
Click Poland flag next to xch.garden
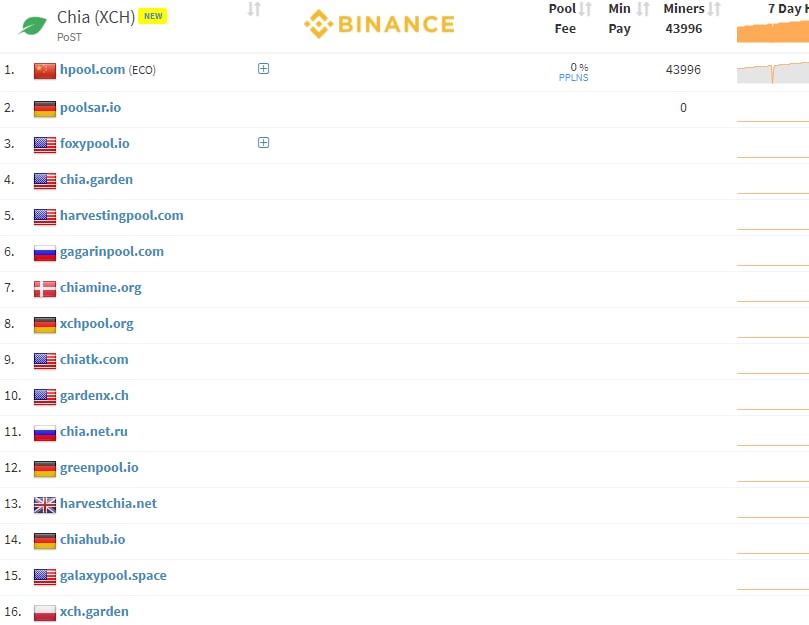45,613
